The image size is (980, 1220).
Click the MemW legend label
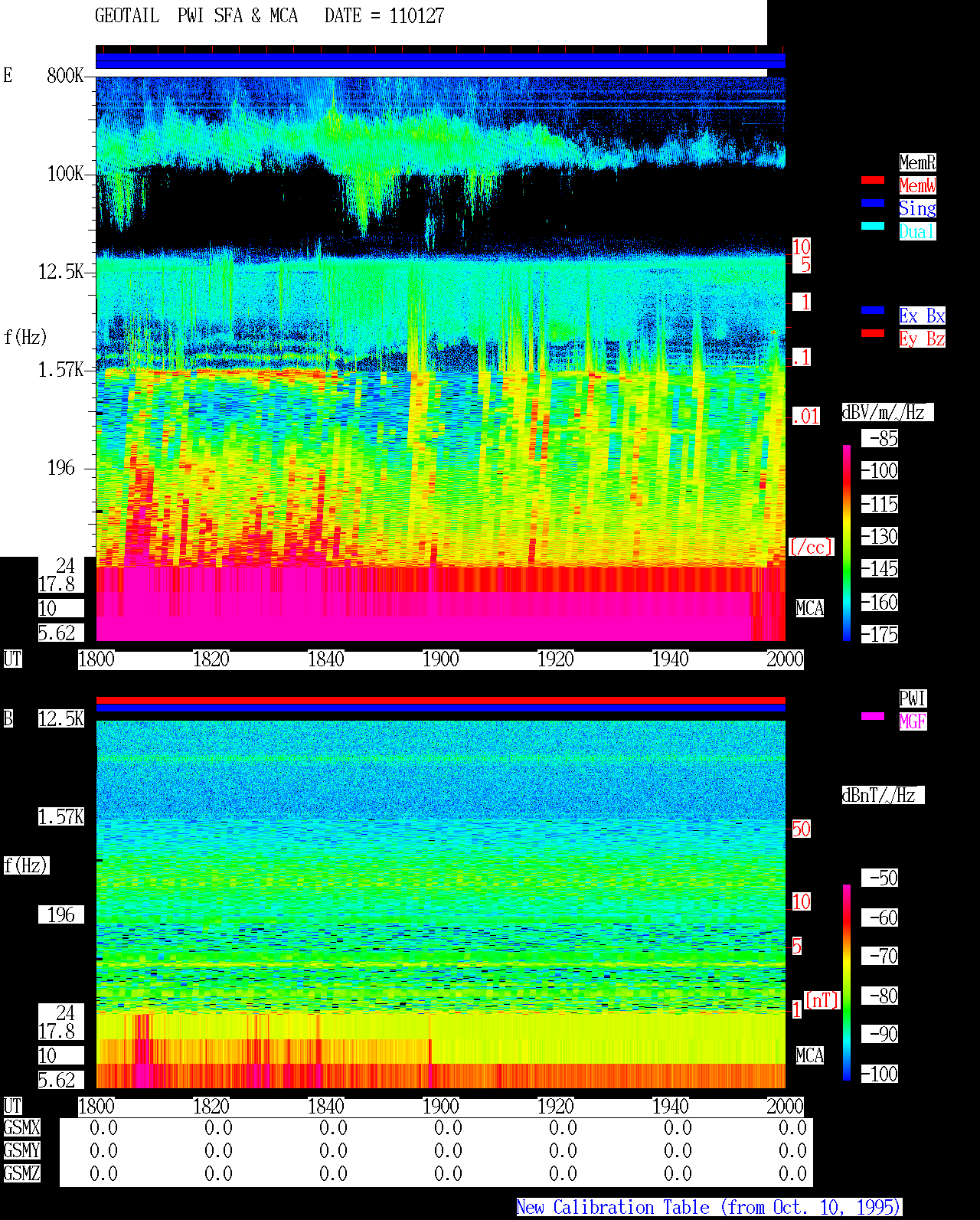coord(917,185)
